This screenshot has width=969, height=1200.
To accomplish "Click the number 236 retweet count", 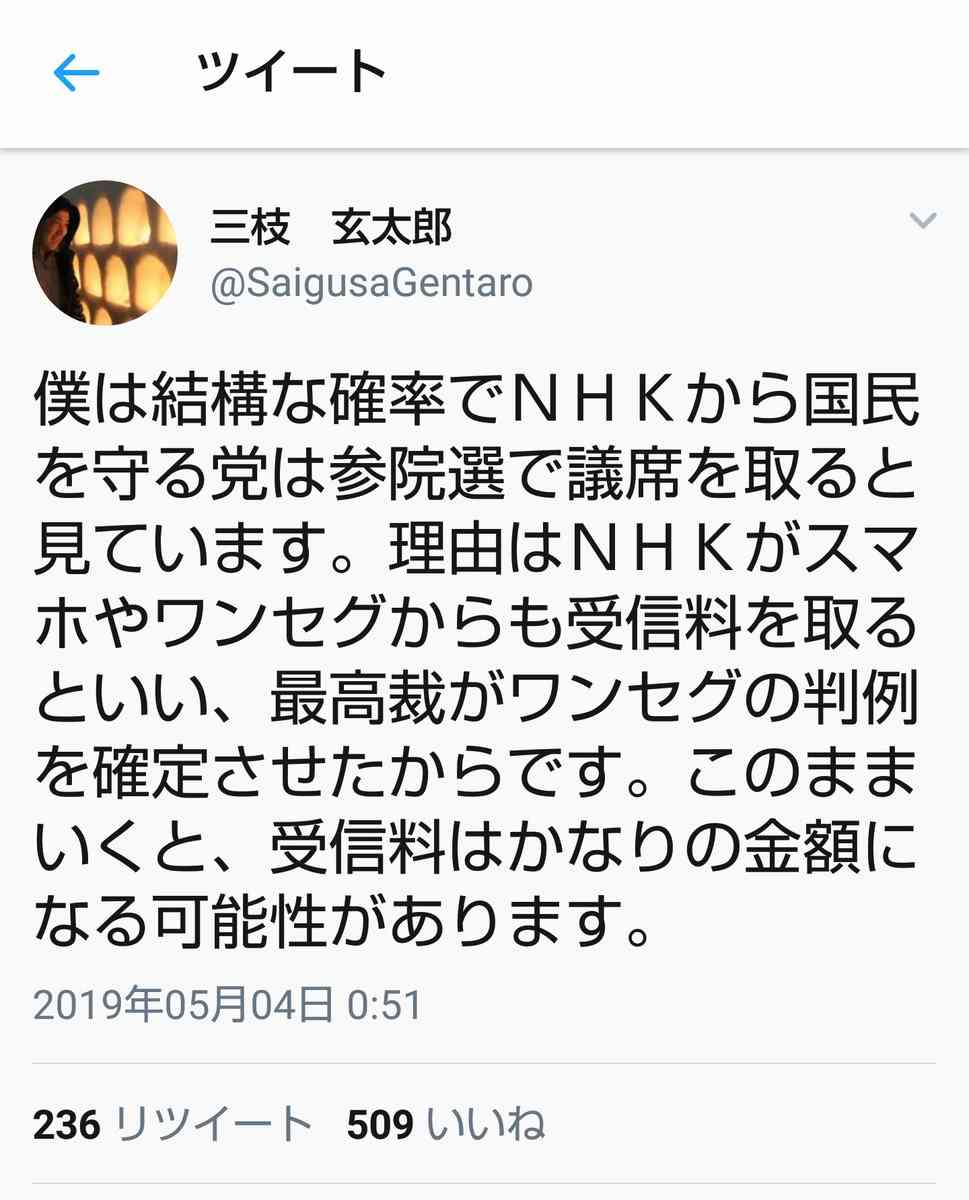I will coord(67,1126).
